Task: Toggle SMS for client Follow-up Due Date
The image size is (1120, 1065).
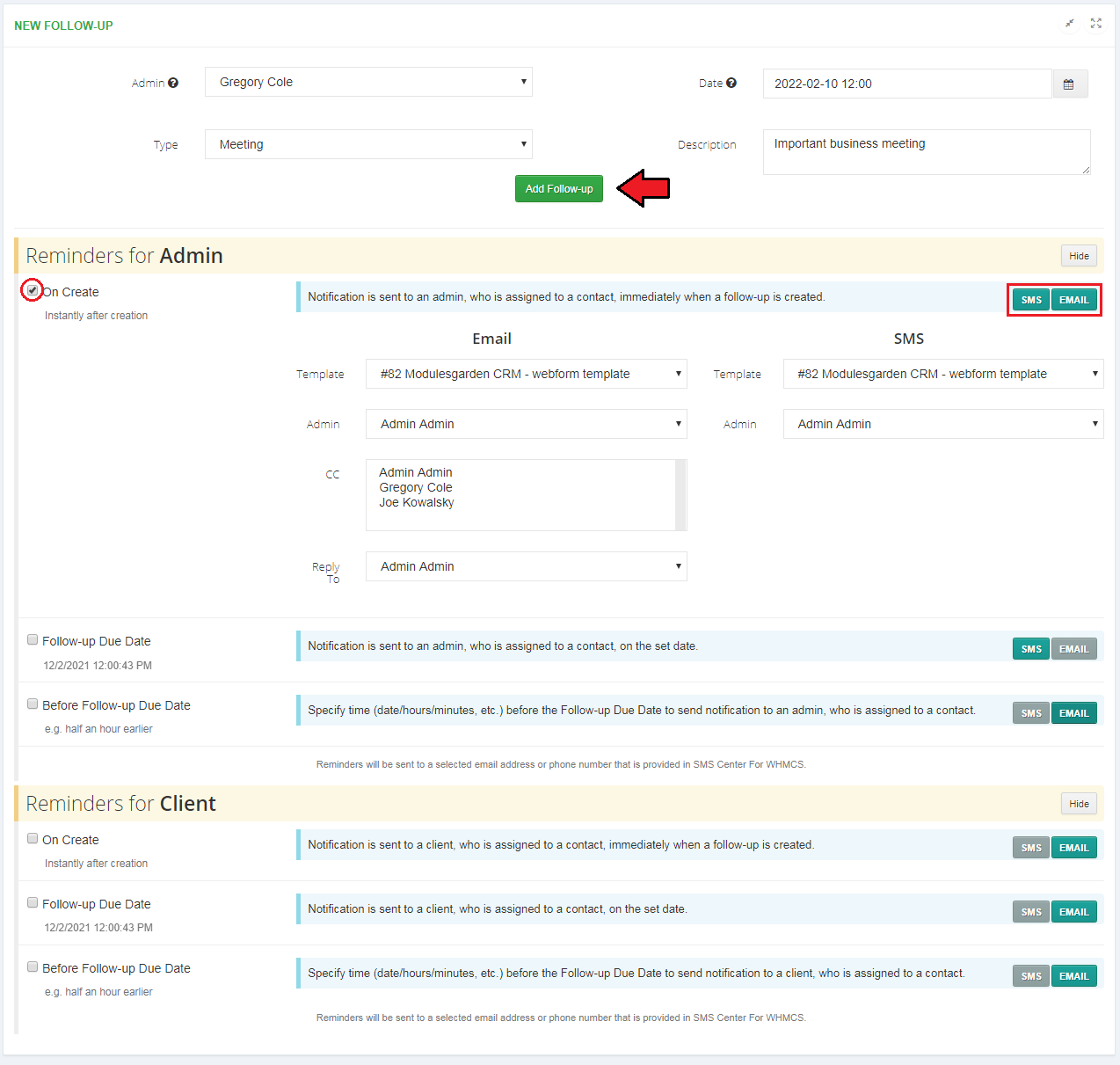Action: [x=1031, y=912]
